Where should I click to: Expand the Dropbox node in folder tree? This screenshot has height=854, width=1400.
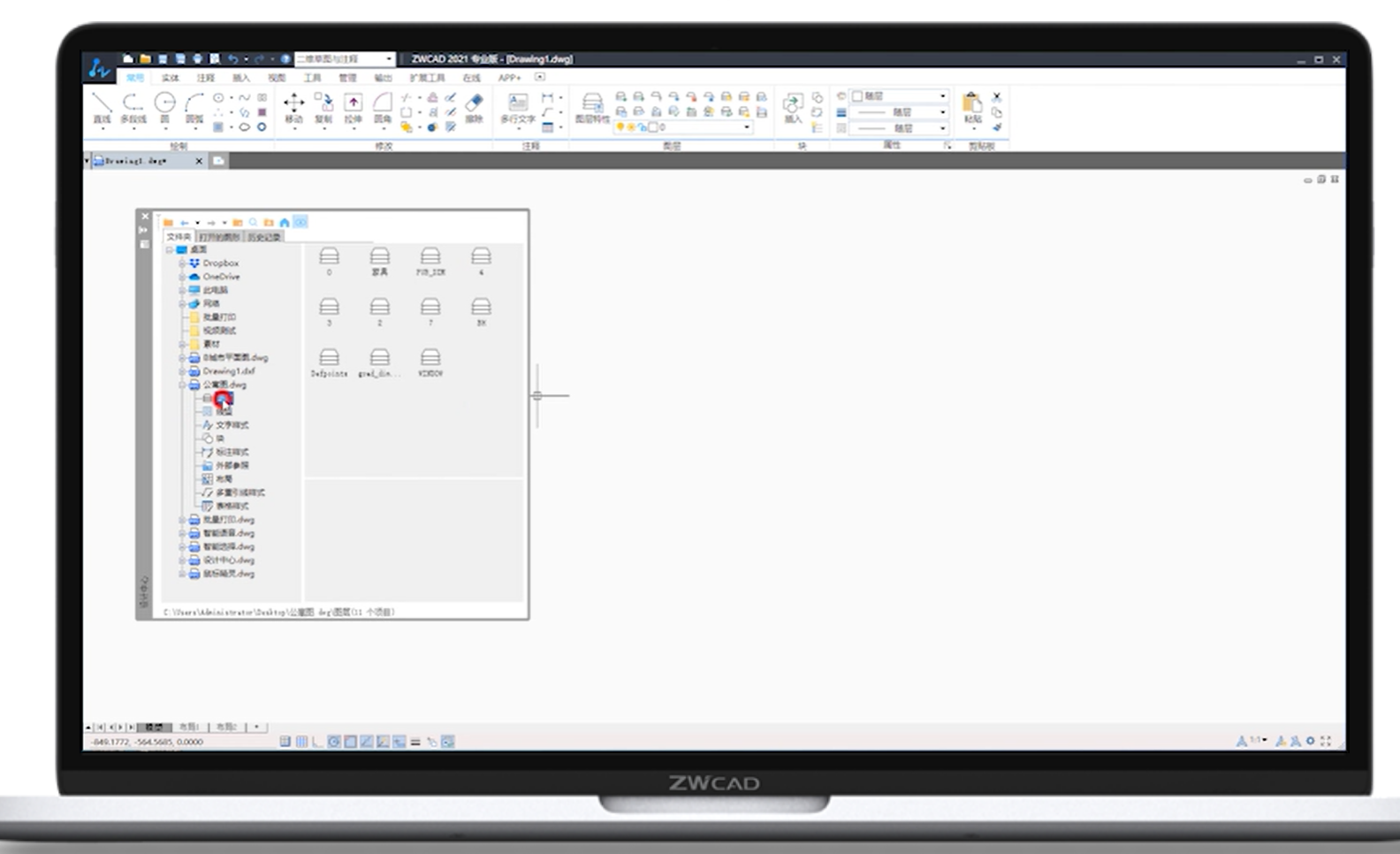tap(182, 263)
